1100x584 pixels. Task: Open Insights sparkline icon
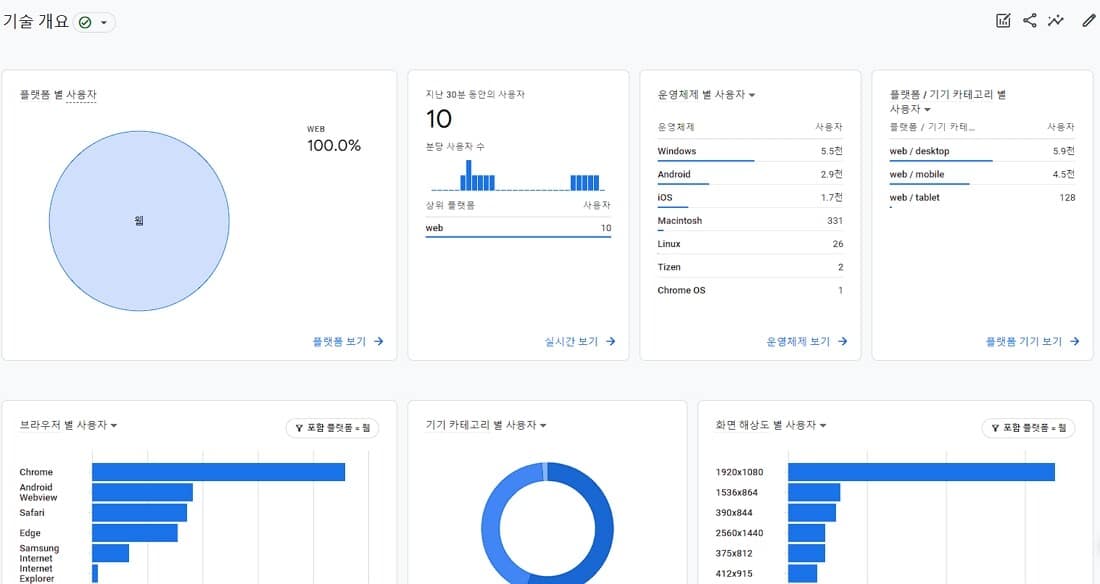1055,20
